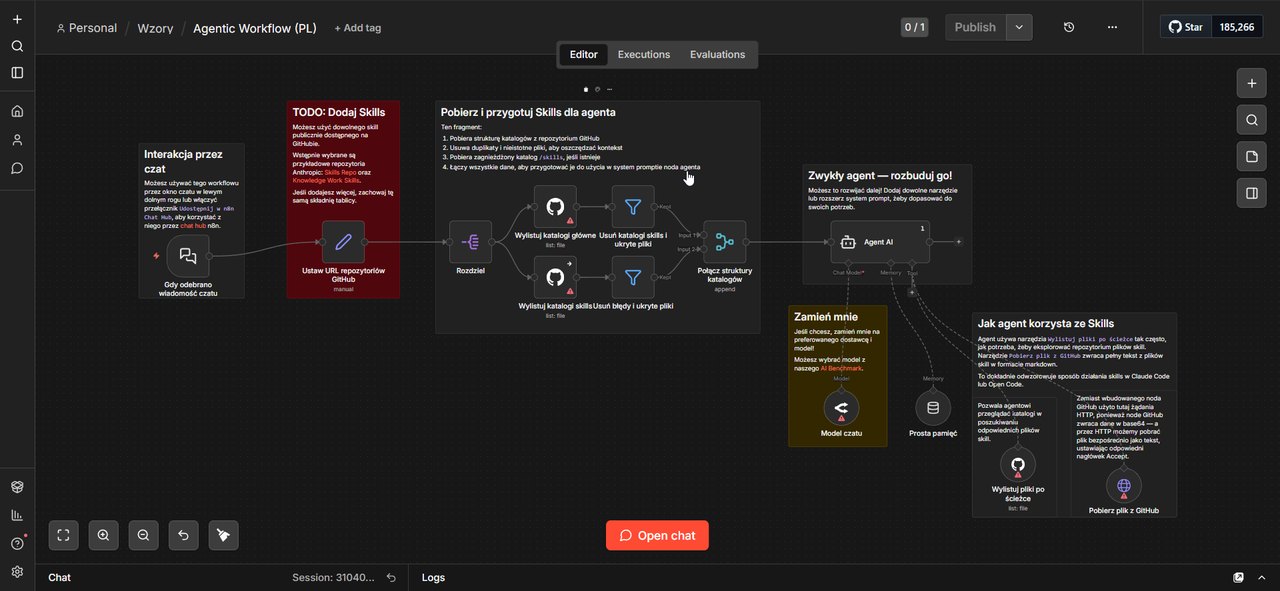Zoom in on the canvas
This screenshot has width=1280, height=591.
pos(103,535)
